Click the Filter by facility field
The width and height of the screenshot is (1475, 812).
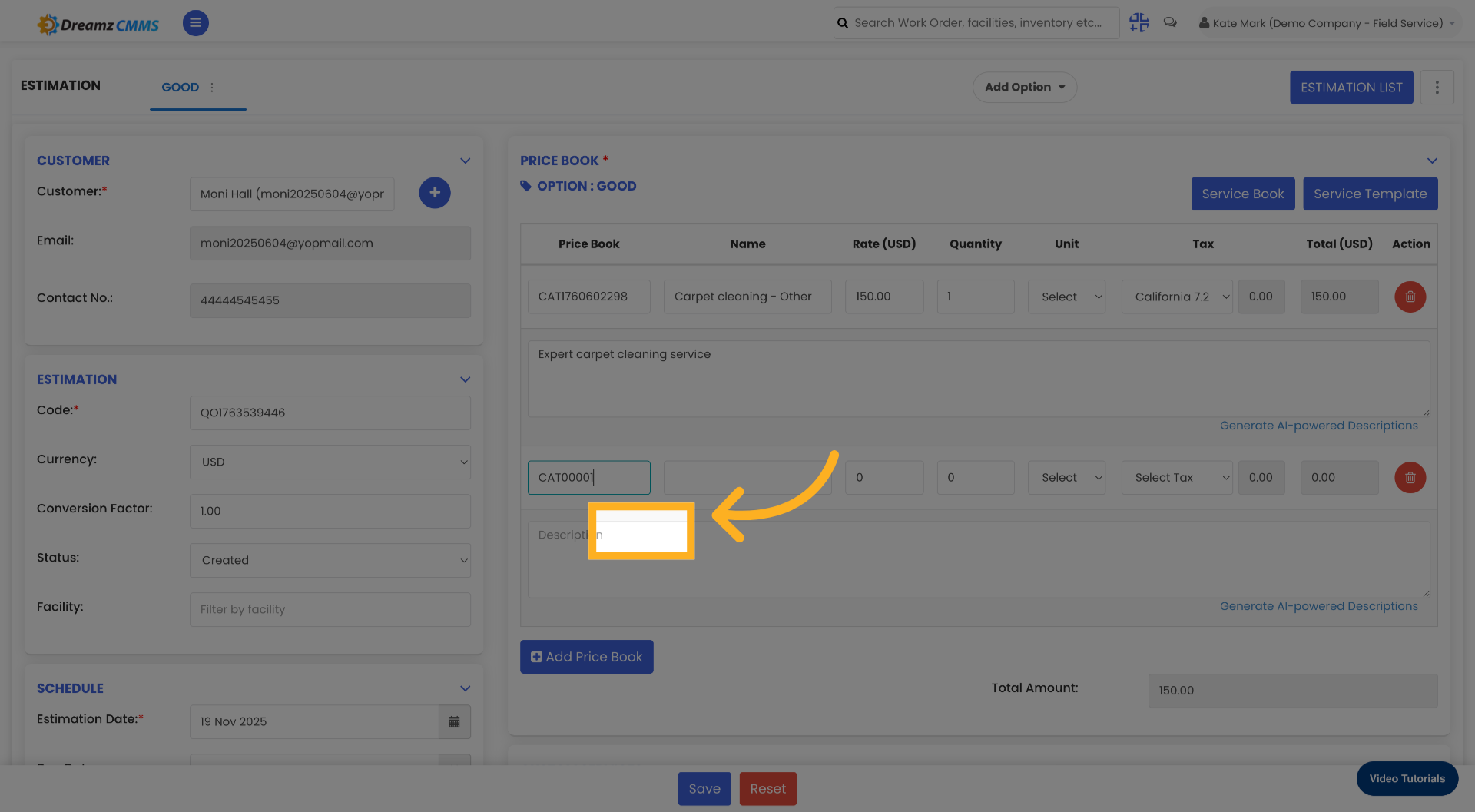pyautogui.click(x=330, y=609)
